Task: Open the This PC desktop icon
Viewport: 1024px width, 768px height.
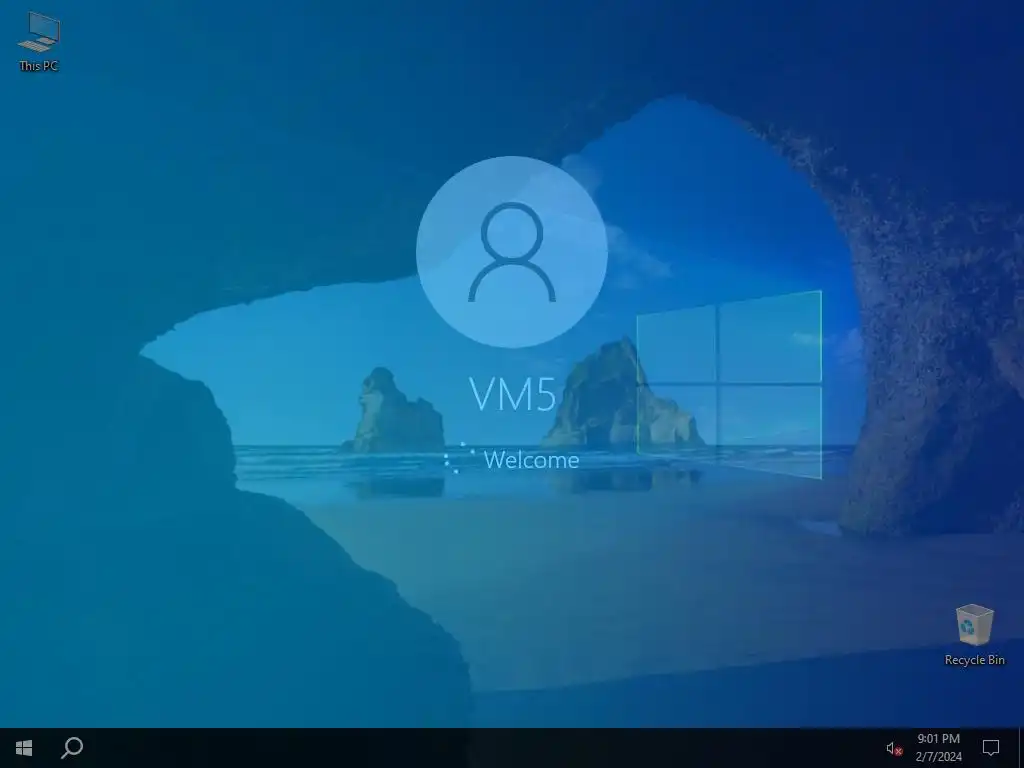Action: click(x=39, y=42)
